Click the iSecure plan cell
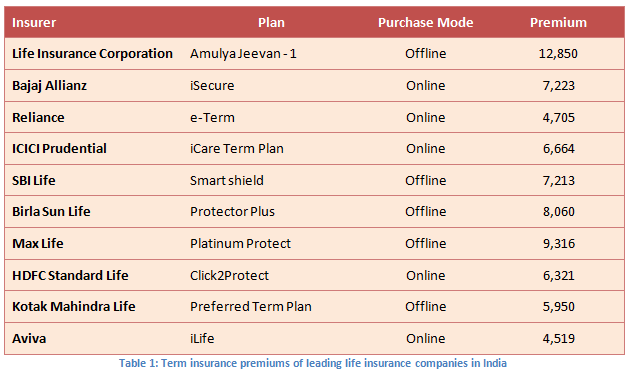The width and height of the screenshot is (633, 376). [x=212, y=86]
